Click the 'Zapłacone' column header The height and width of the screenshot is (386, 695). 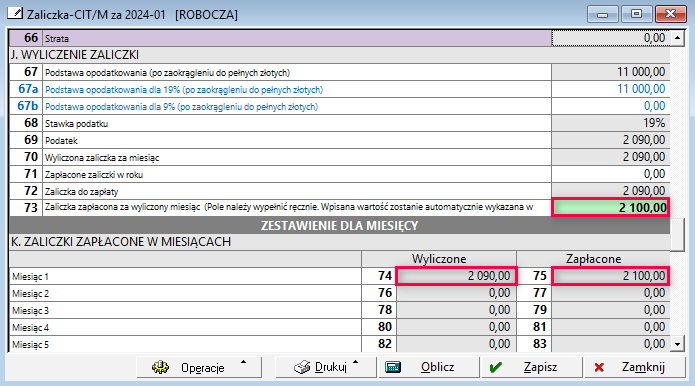coord(593,259)
